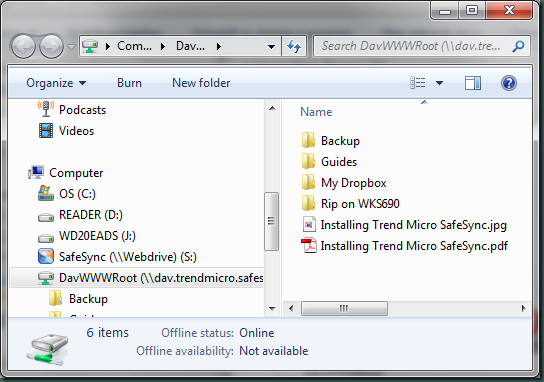Image resolution: width=544 pixels, height=382 pixels.
Task: Select the 'Dav...' breadcrumb segment
Action: pyautogui.click(x=190, y=46)
